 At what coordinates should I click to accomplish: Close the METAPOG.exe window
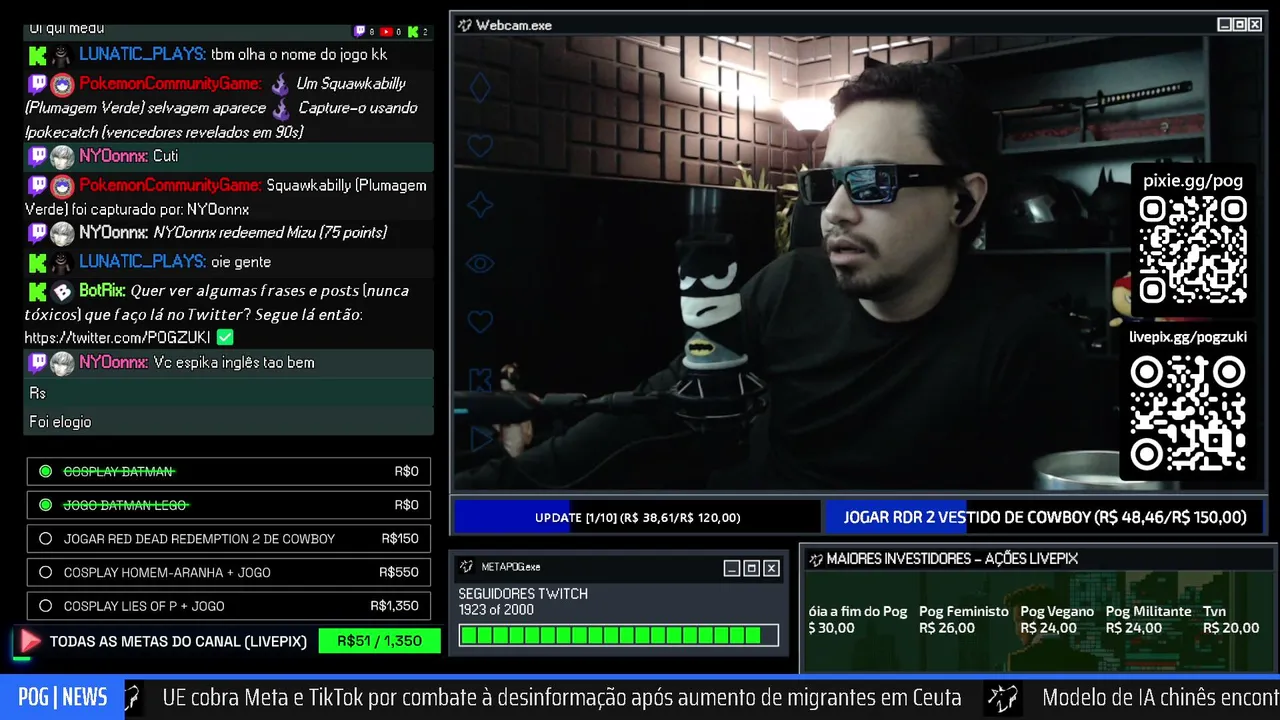coord(771,568)
